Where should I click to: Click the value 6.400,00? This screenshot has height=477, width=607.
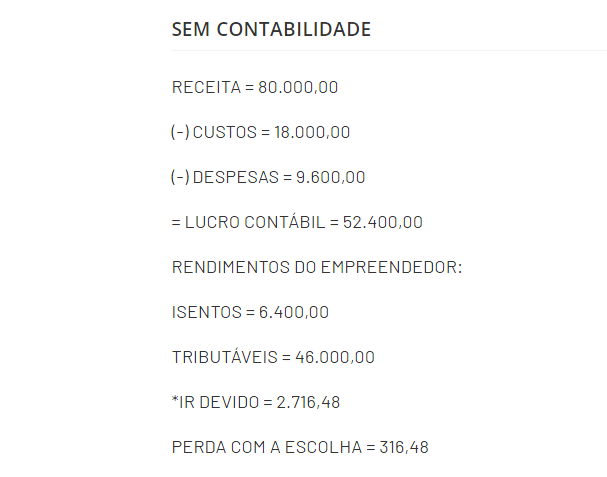pos(294,312)
